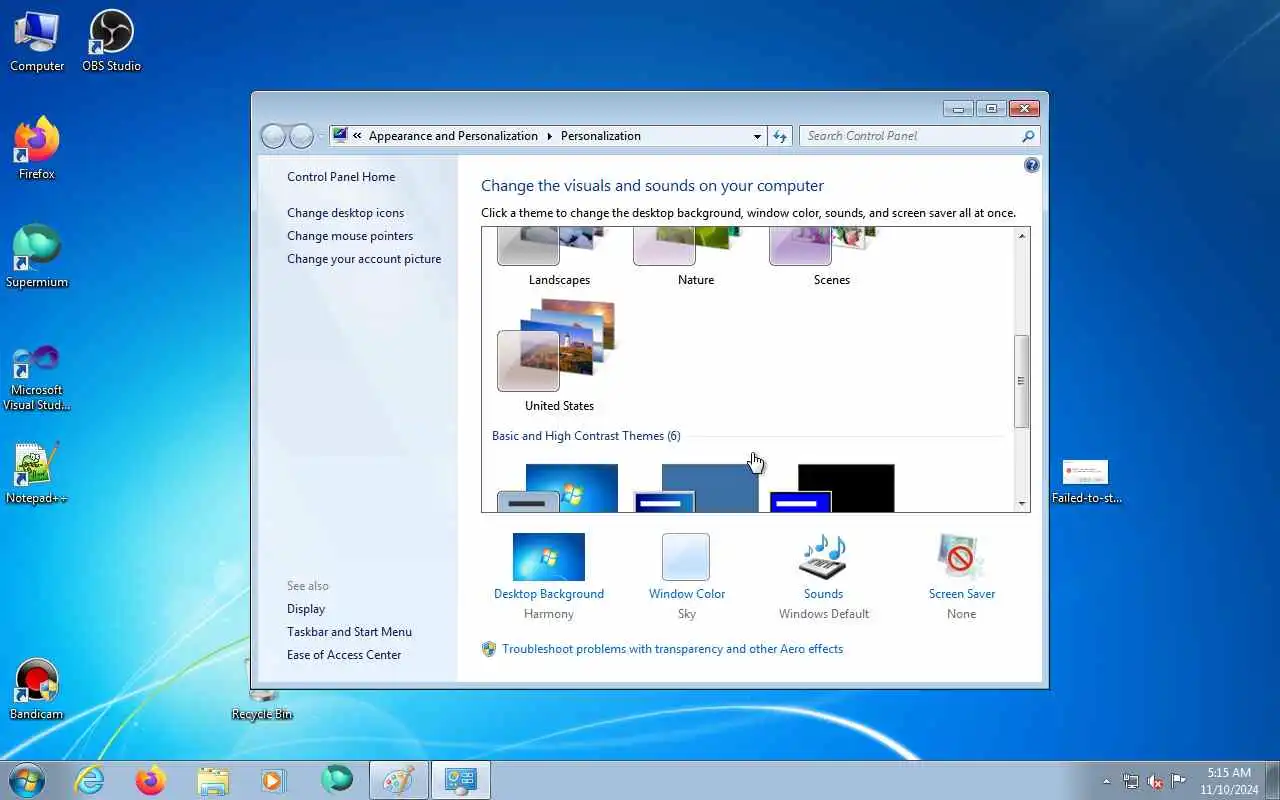Open Ease of Access Center link
1280x800 pixels.
coord(344,655)
